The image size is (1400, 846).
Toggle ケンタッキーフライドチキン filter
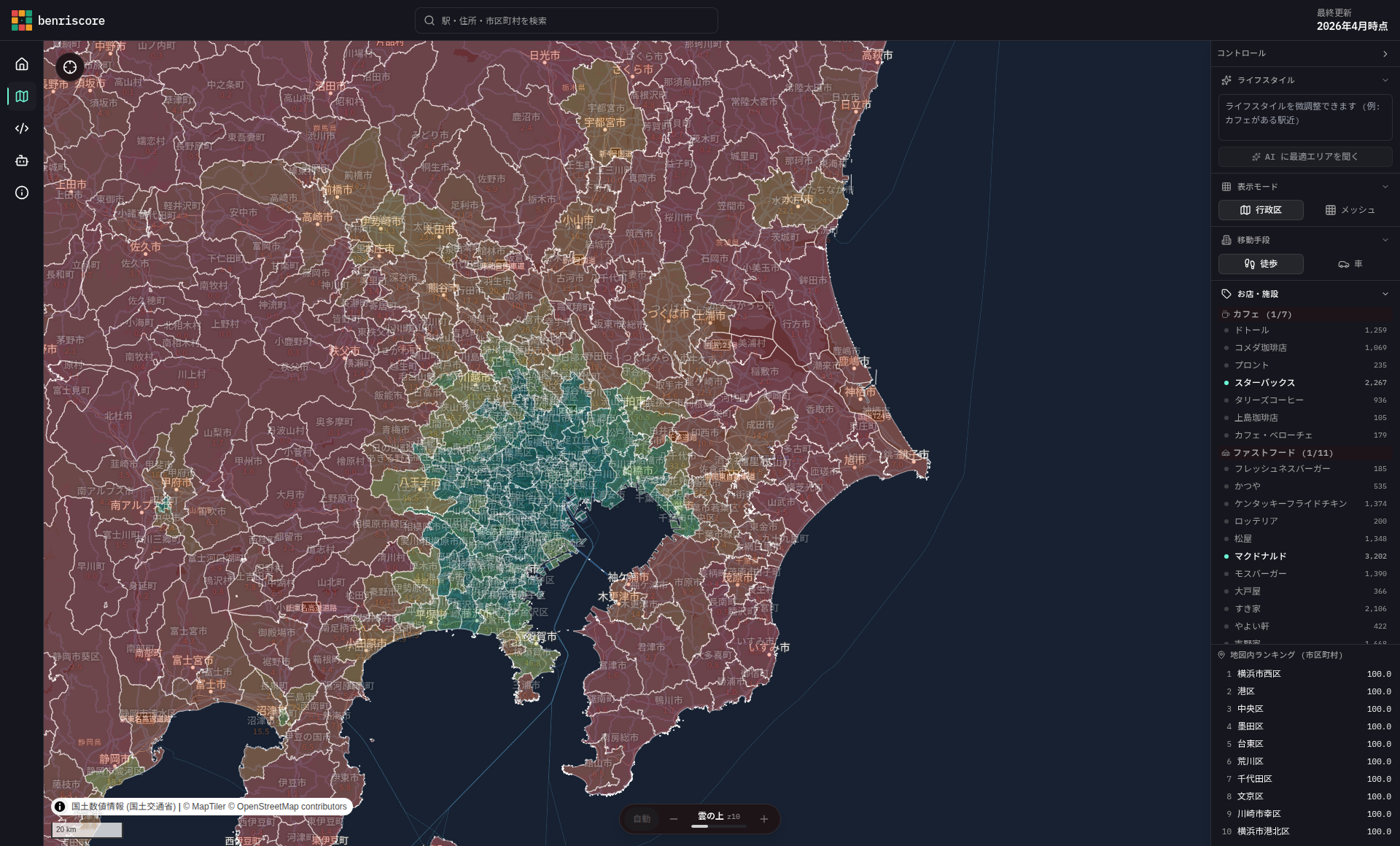pos(1305,504)
